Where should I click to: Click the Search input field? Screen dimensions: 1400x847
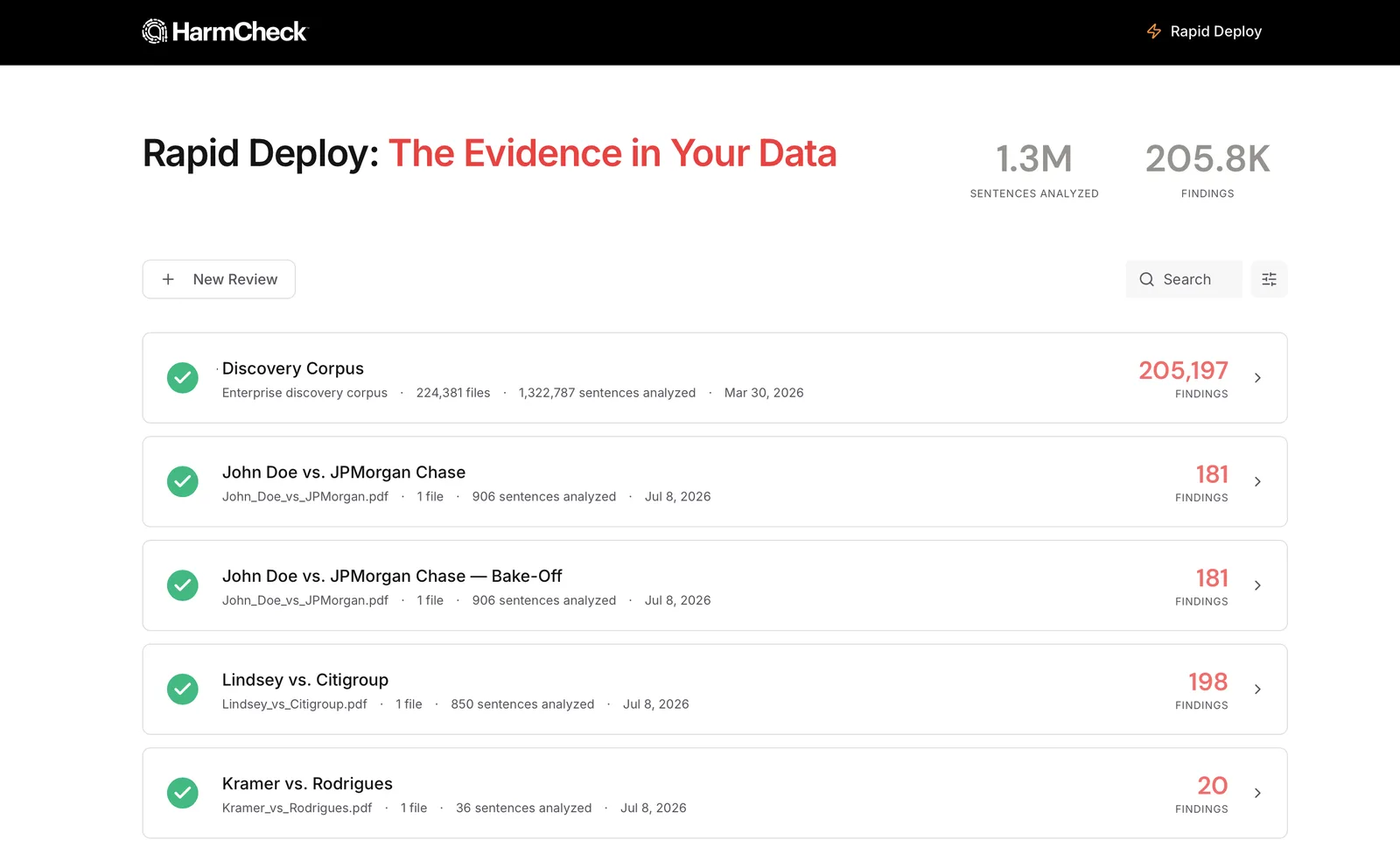point(1184,279)
